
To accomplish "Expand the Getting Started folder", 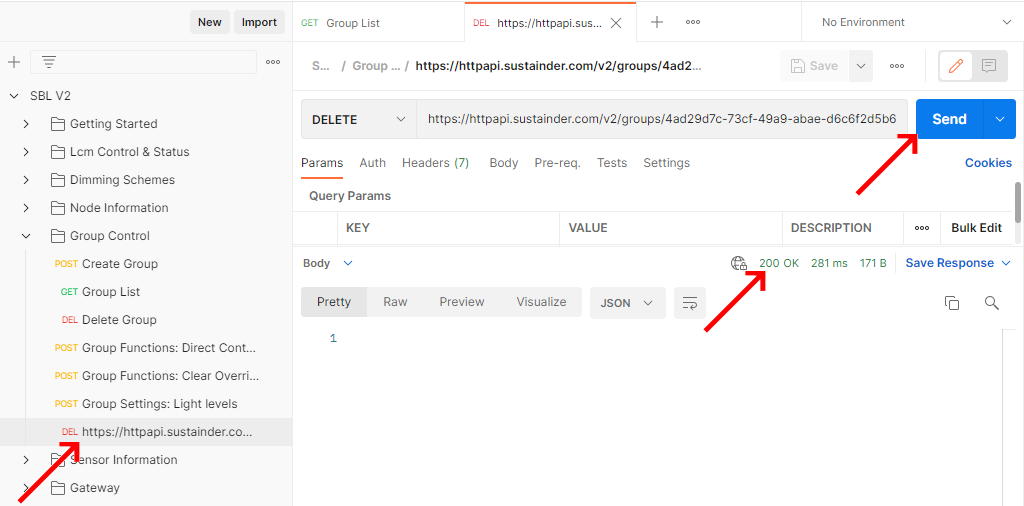I will (26, 124).
